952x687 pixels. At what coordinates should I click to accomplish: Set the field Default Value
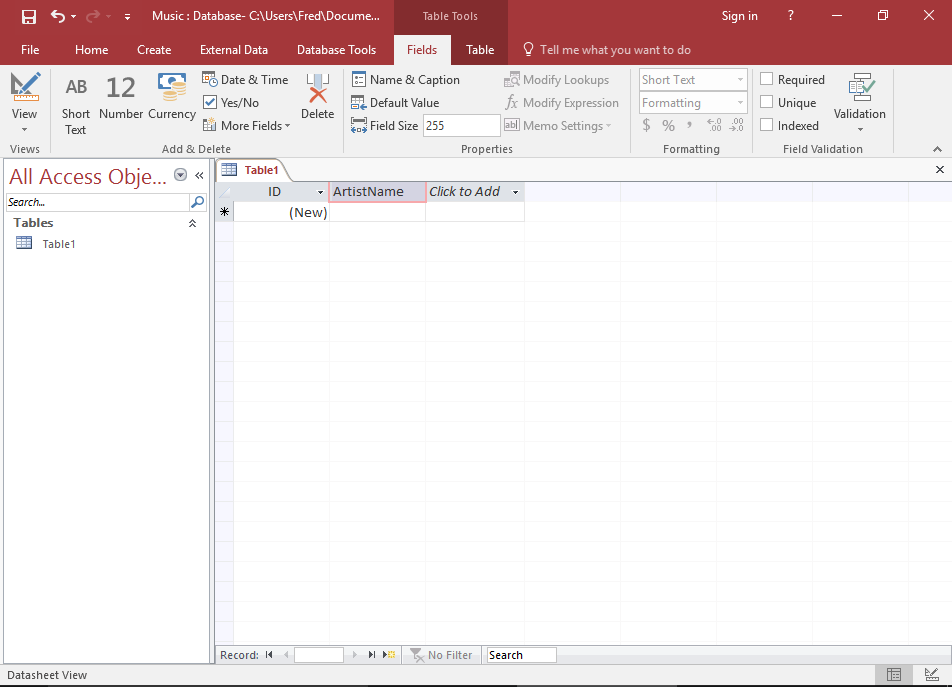pyautogui.click(x=395, y=103)
